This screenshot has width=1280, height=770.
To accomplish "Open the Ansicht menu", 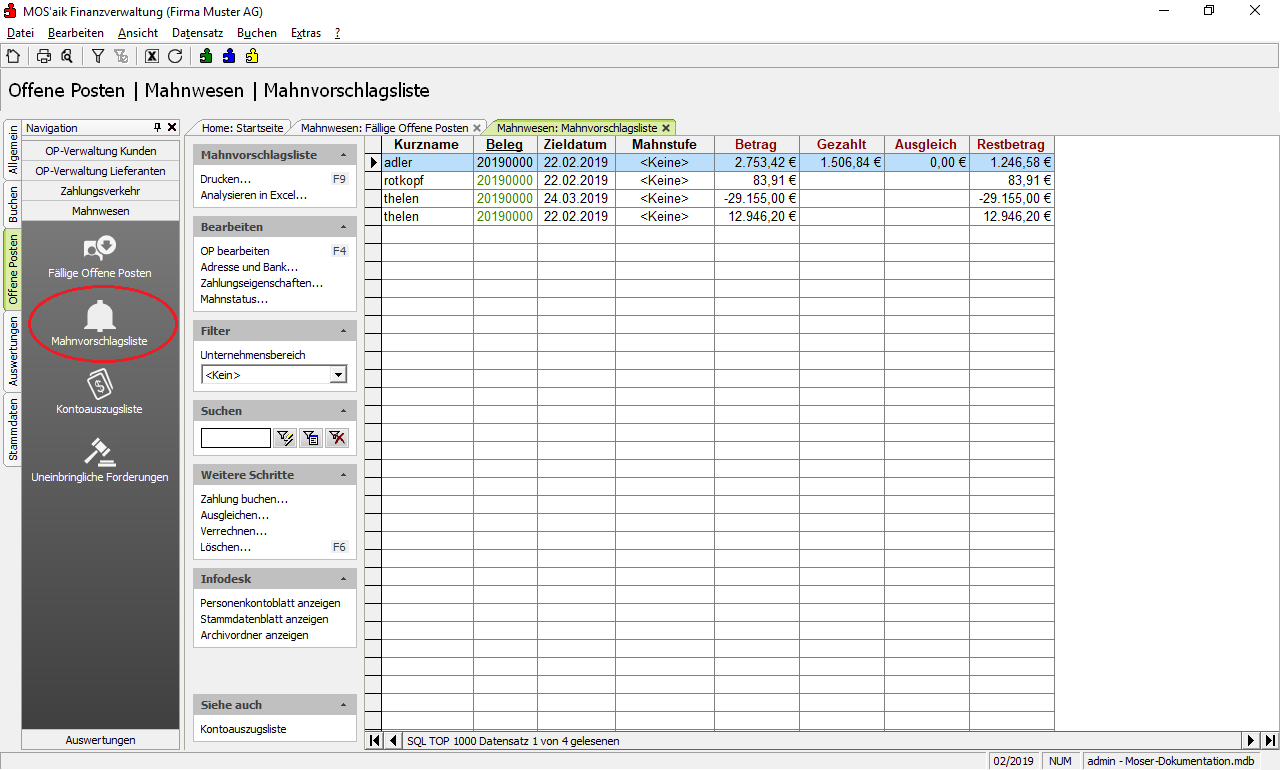I will pyautogui.click(x=138, y=33).
